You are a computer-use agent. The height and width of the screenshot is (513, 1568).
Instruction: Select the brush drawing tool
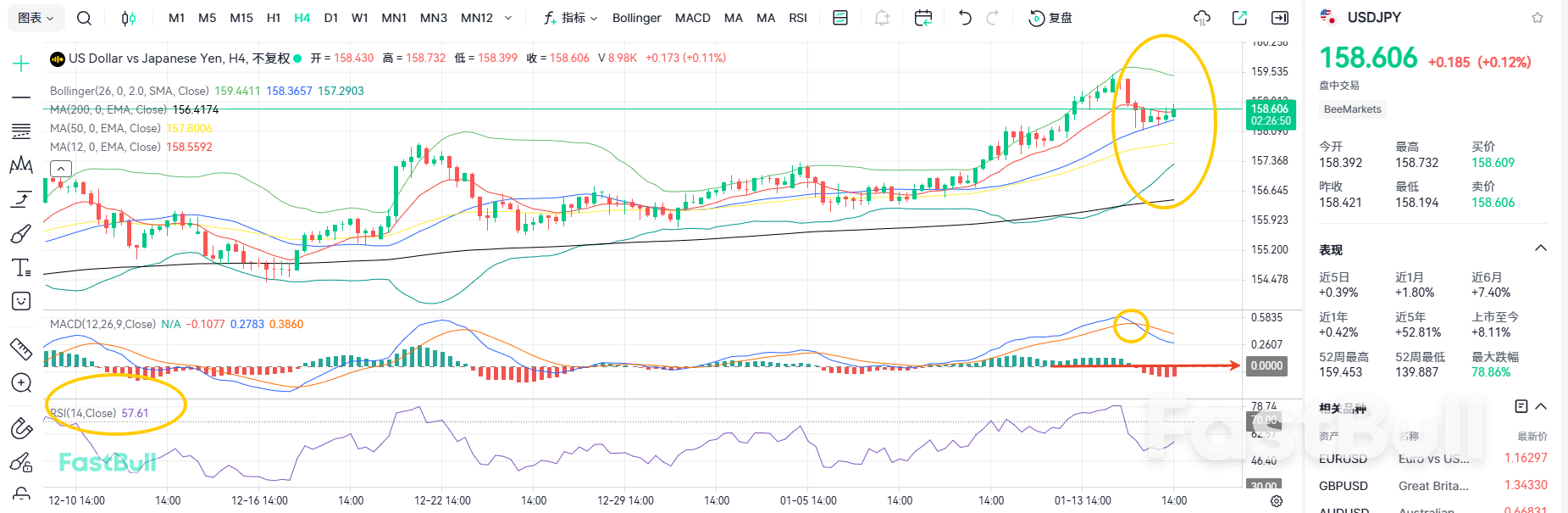coord(21,234)
